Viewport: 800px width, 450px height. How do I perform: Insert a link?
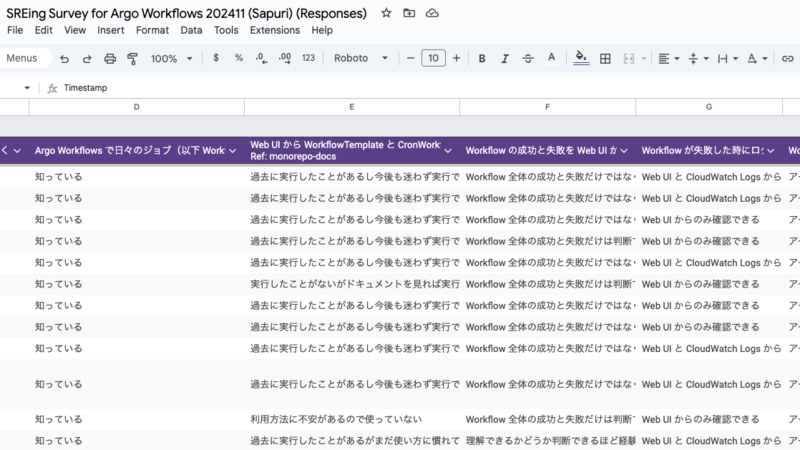coord(787,59)
